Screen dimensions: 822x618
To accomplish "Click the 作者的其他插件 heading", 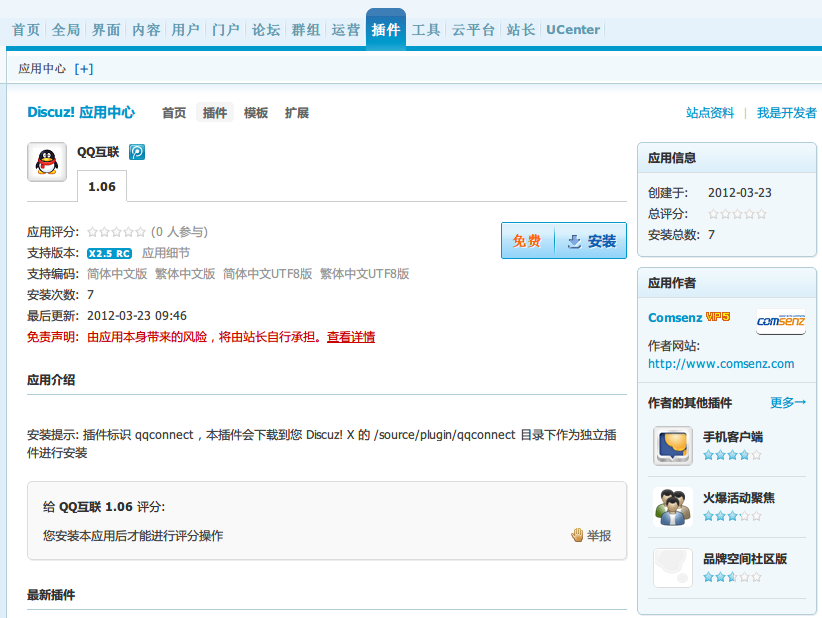I will pyautogui.click(x=690, y=403).
